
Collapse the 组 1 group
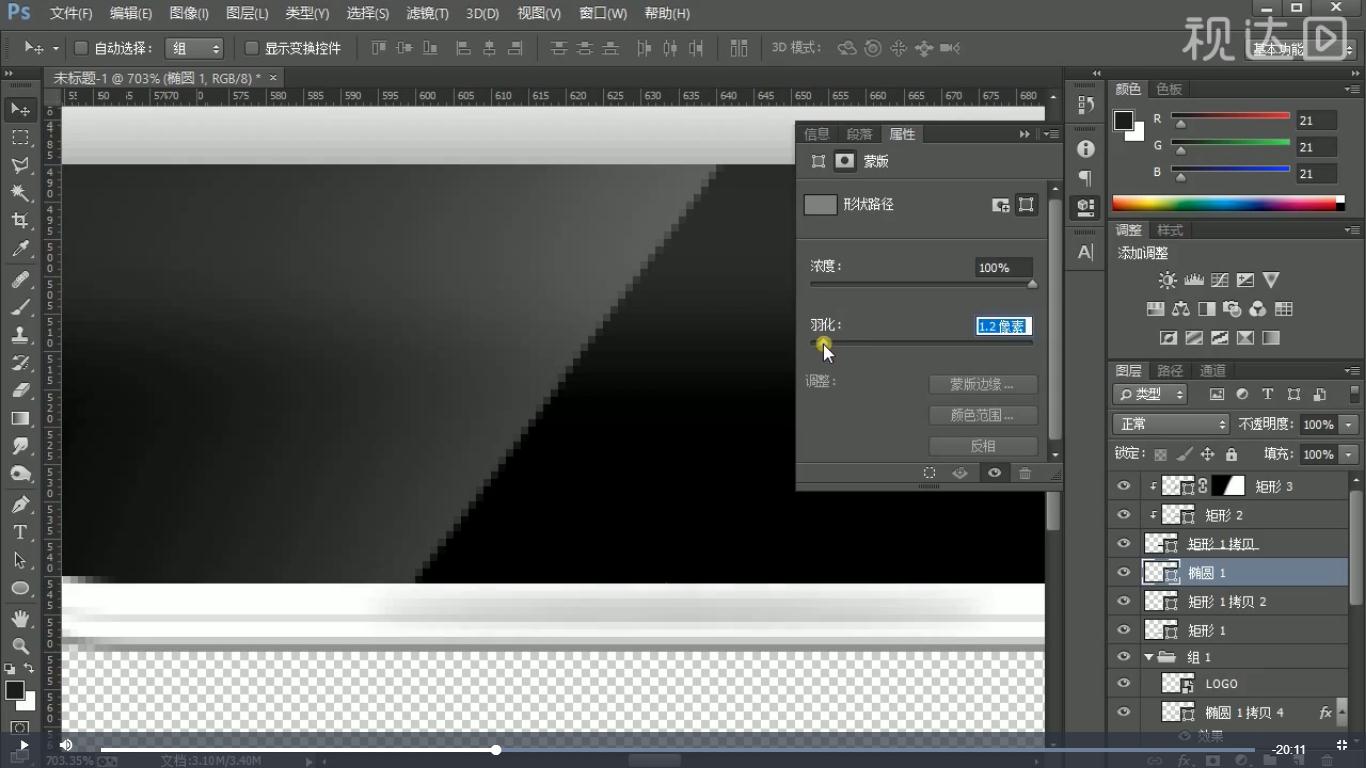[1149, 657]
